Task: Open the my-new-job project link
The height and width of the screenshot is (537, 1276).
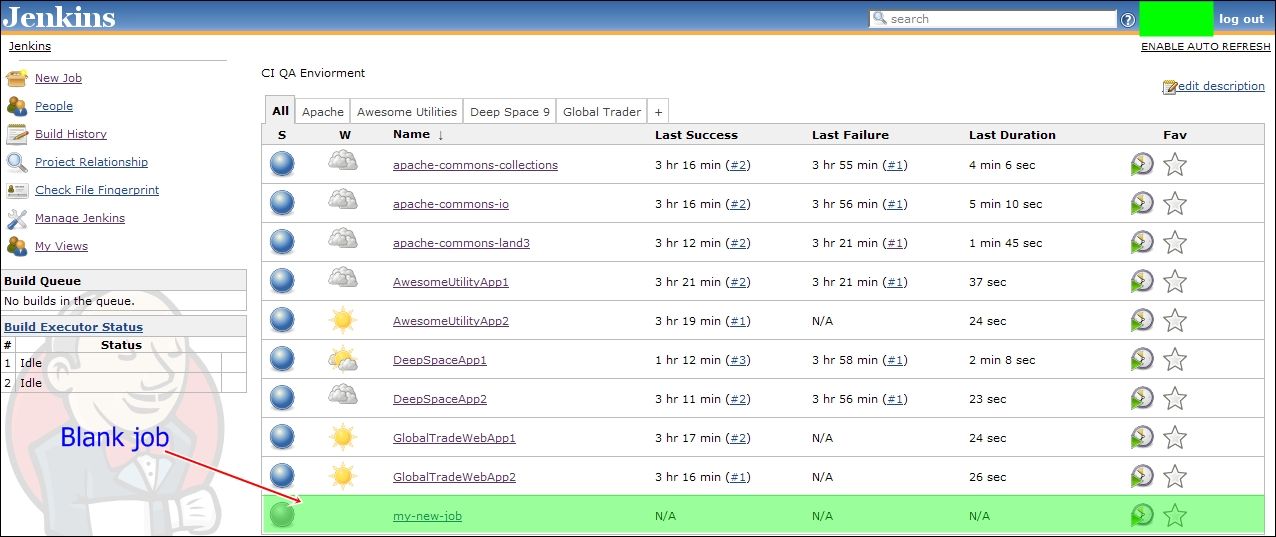Action: pyautogui.click(x=427, y=516)
